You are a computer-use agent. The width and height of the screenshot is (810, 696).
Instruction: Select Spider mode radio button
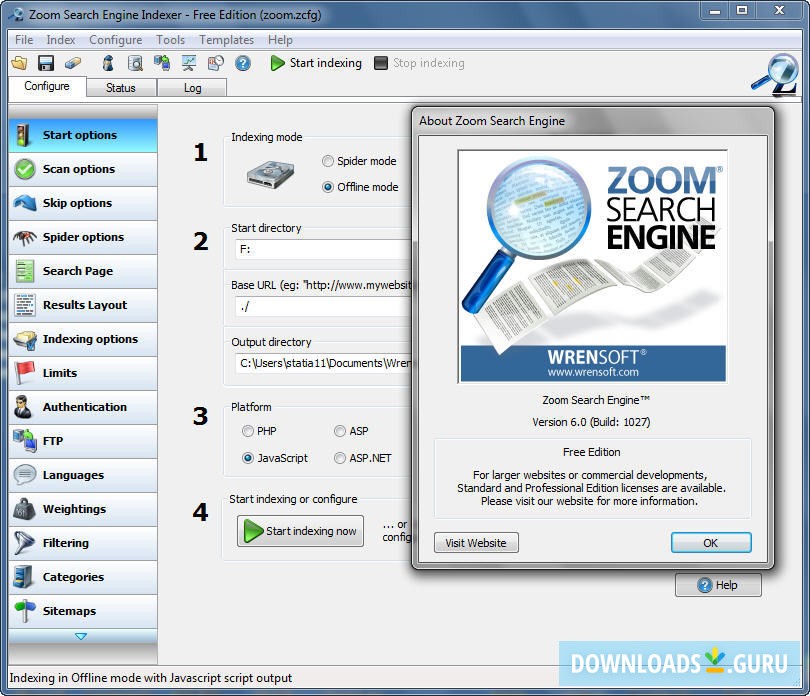pos(329,161)
